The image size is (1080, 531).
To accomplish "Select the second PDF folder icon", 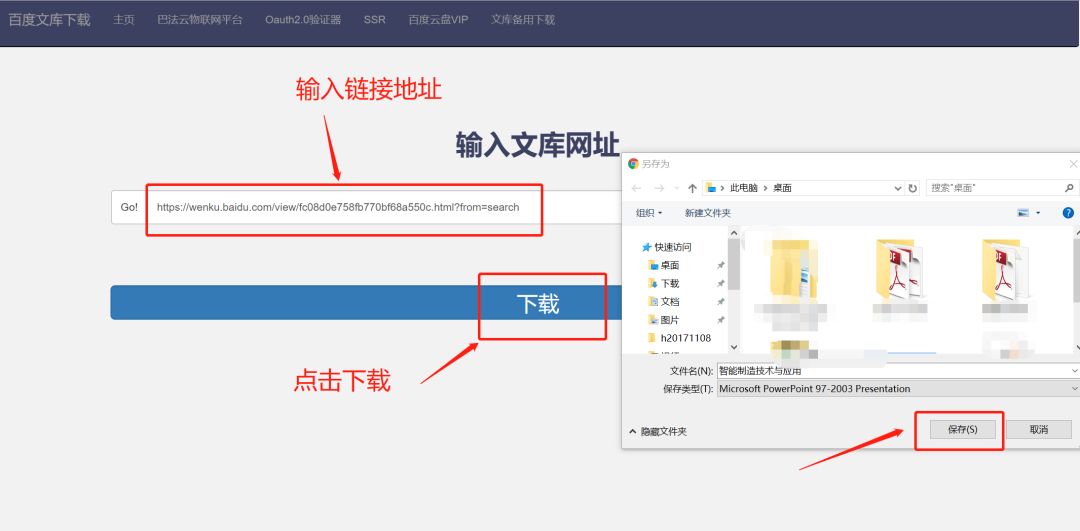I will click(899, 270).
